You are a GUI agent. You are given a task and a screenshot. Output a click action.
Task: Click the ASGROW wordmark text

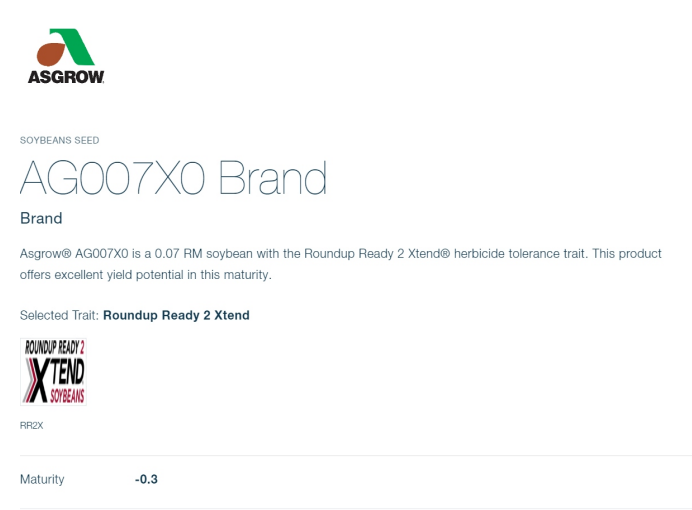(x=66, y=77)
